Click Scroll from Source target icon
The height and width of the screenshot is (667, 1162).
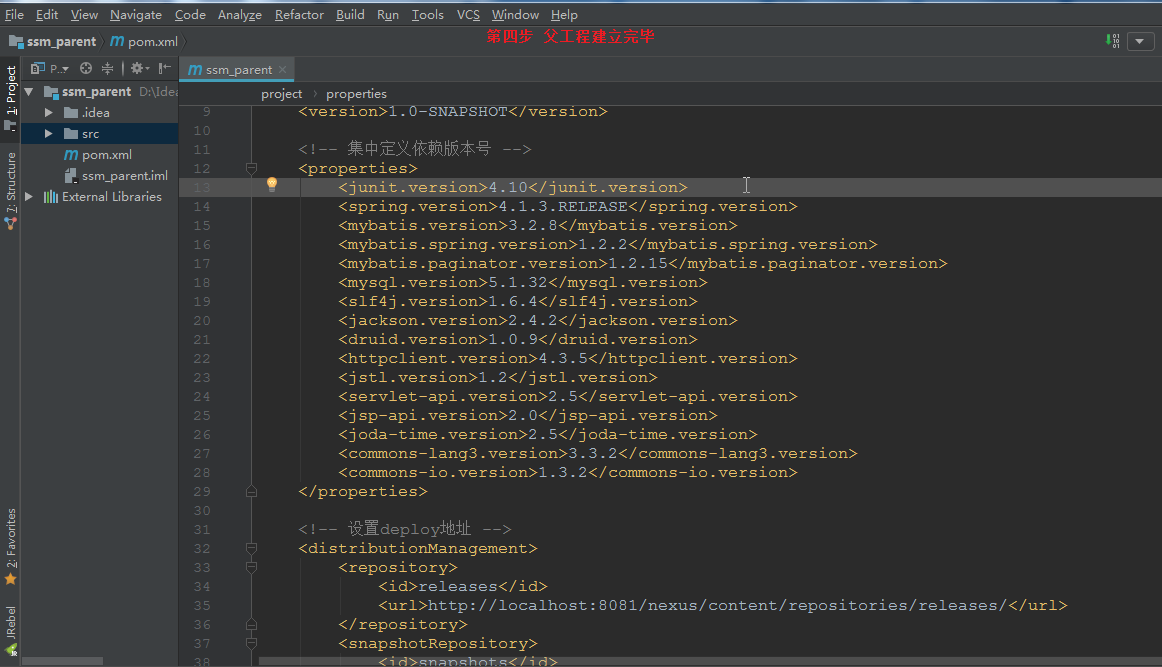[86, 68]
